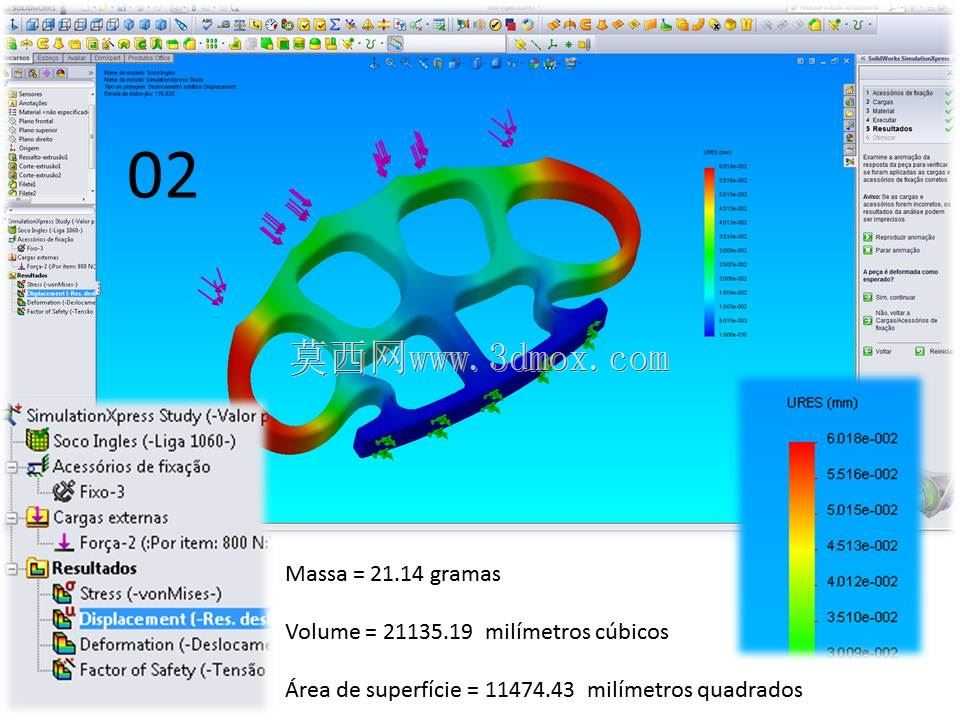Toggle the Instant3D icon on features toolbar

(x=396, y=44)
